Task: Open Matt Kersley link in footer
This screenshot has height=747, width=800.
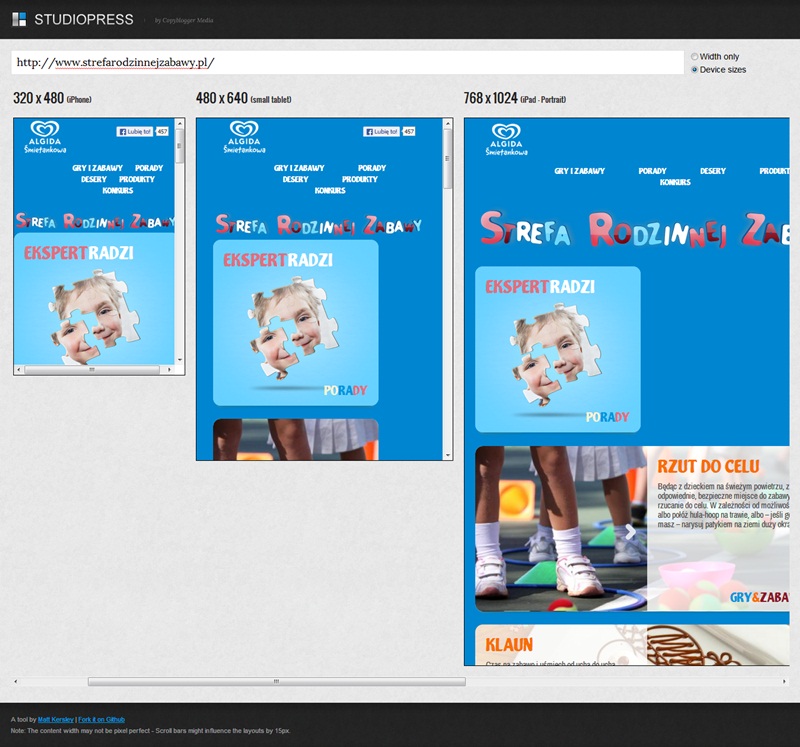Action: click(56, 719)
